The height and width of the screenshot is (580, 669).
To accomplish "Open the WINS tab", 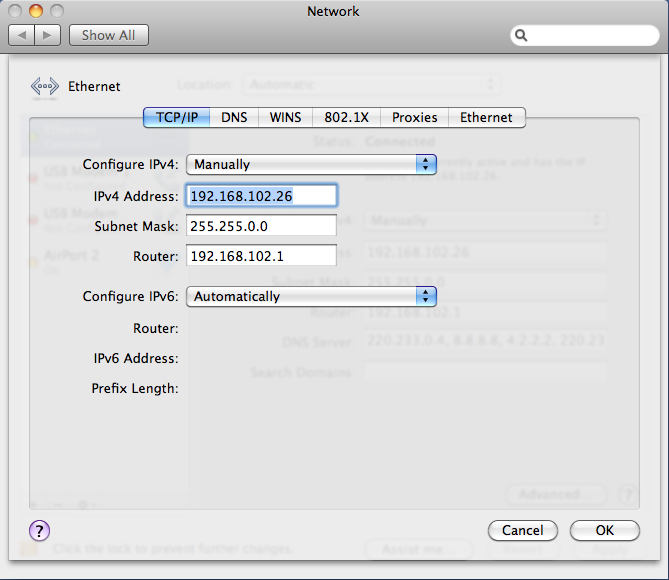I will pos(285,117).
